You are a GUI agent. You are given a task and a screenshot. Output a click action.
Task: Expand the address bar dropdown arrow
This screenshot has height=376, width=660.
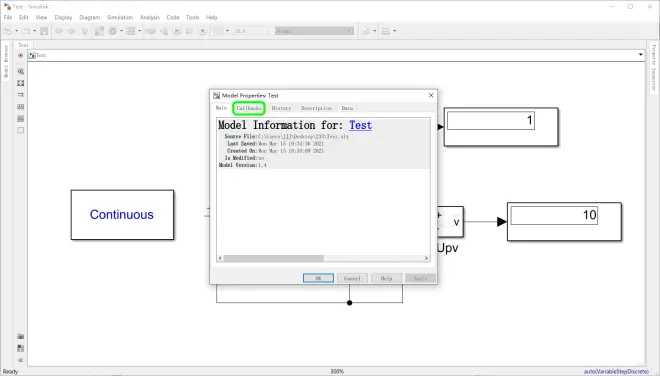click(641, 55)
